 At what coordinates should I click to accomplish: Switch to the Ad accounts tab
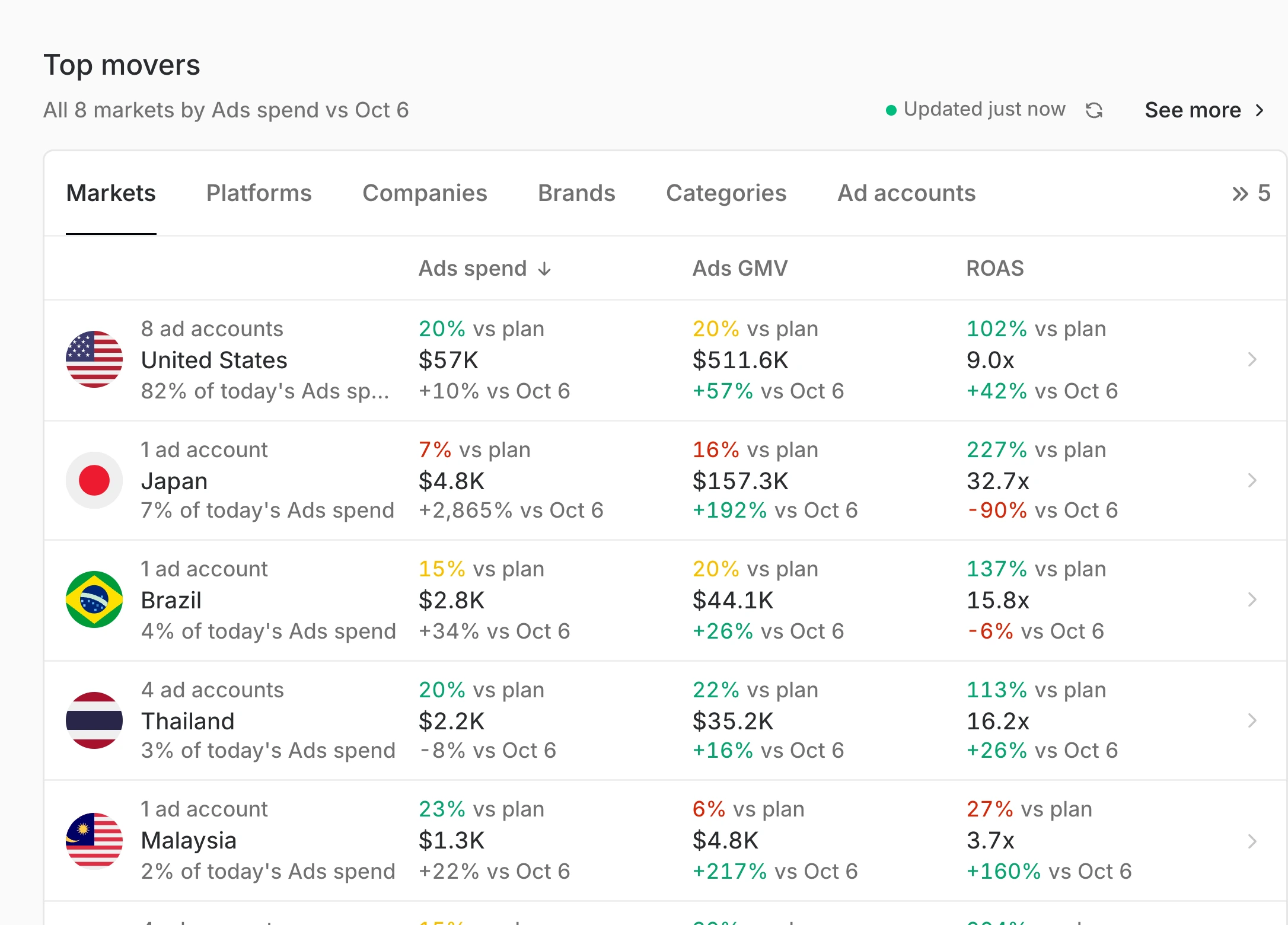pyautogui.click(x=906, y=193)
